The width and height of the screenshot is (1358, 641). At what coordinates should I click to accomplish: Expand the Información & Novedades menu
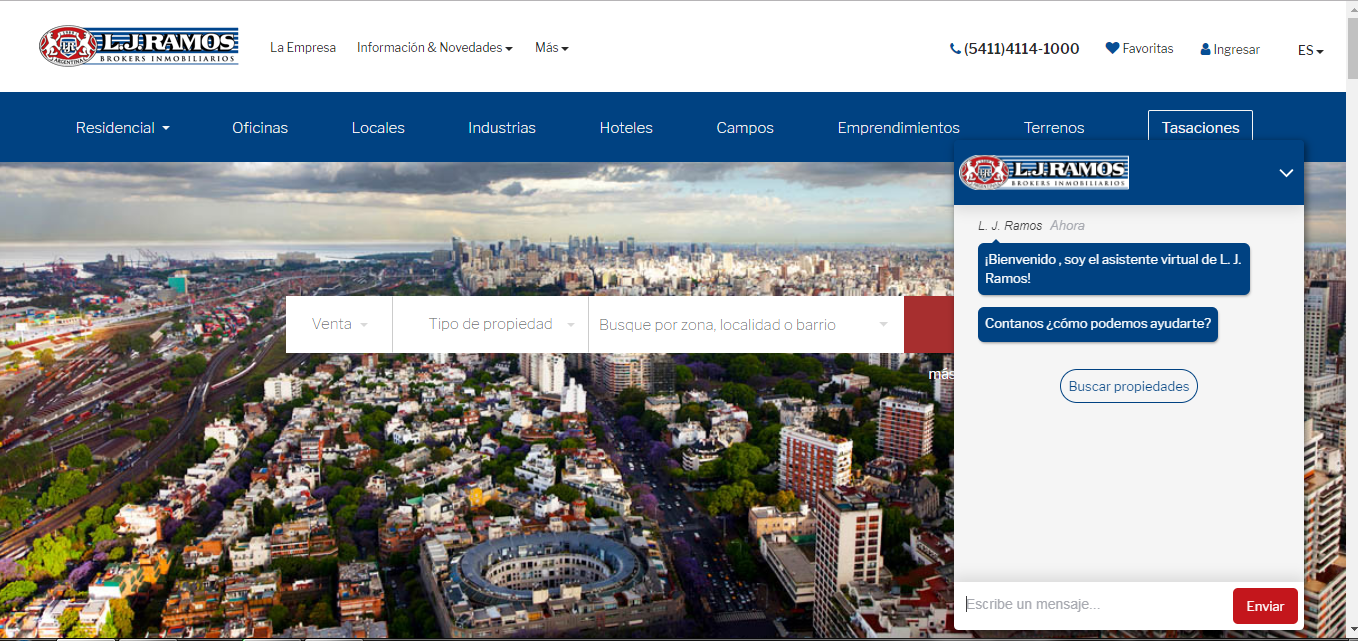pyautogui.click(x=434, y=47)
